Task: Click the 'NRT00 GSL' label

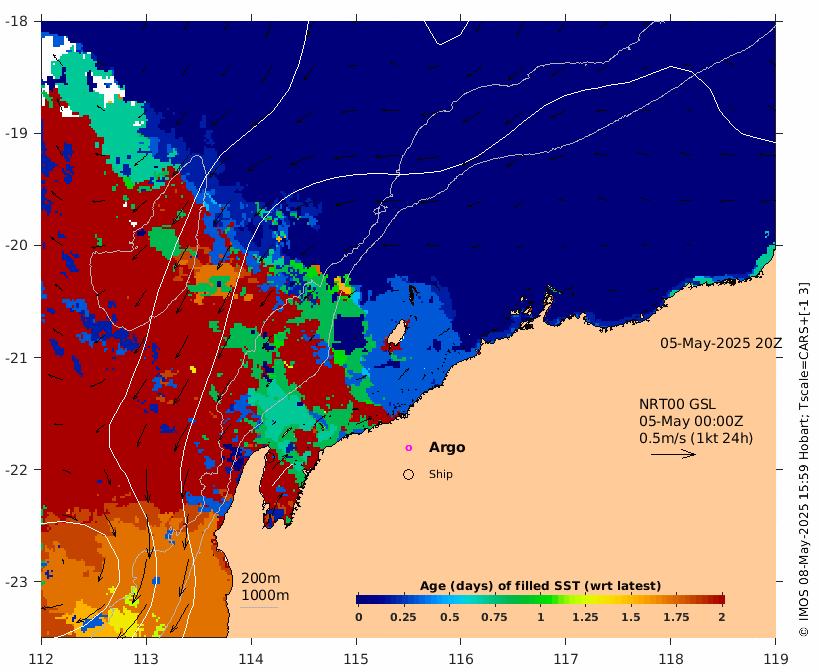Action: [677, 404]
